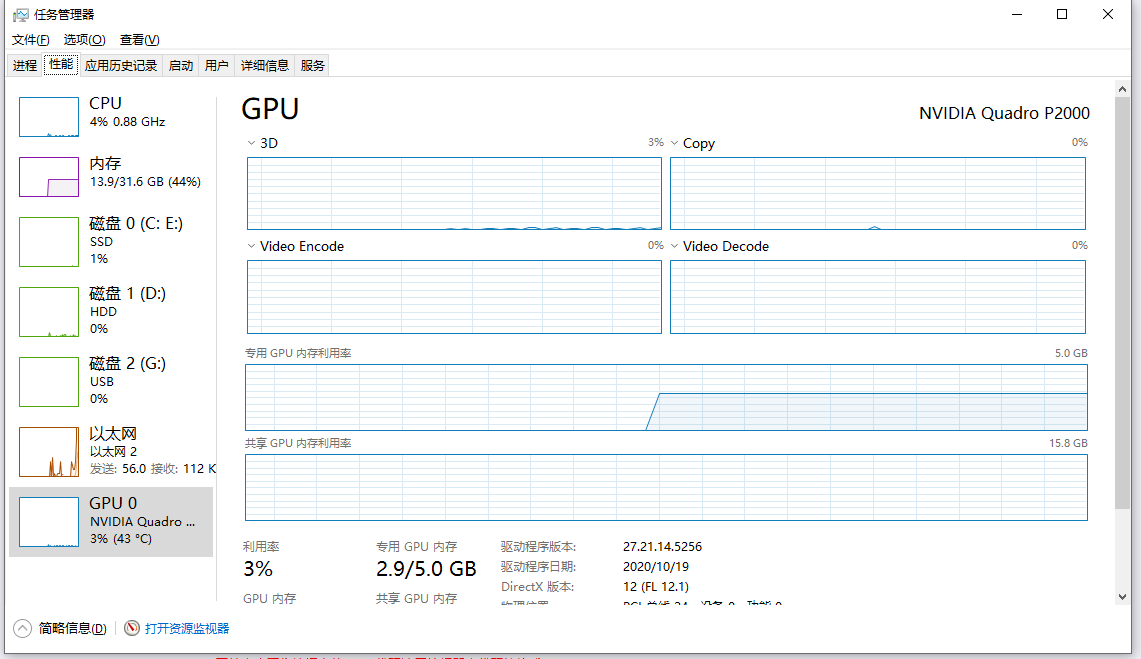Switch to the 进程 tab
The image size is (1141, 659).
pos(25,65)
